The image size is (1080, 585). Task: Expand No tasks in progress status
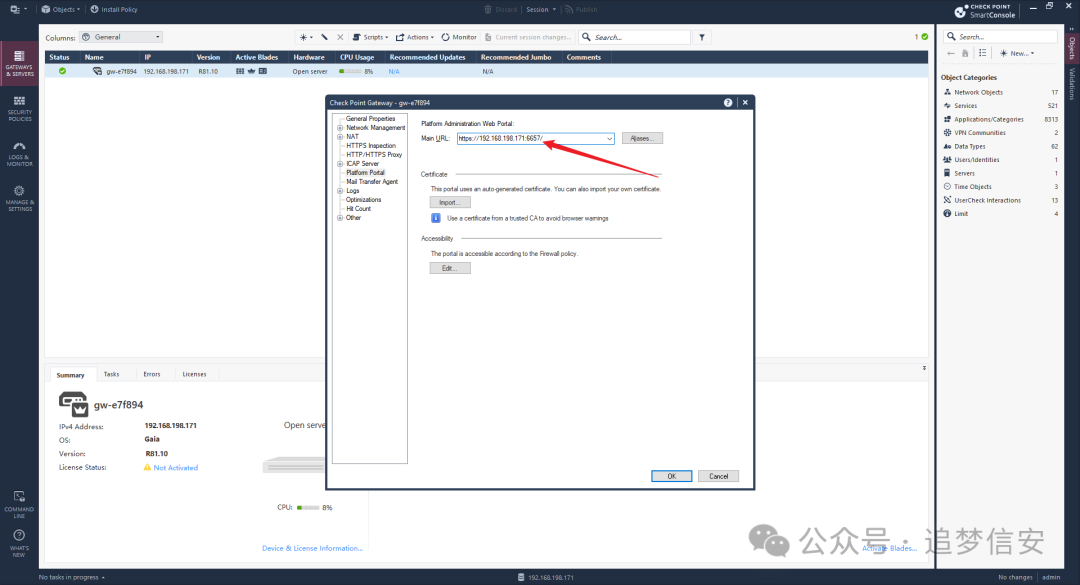[72, 577]
